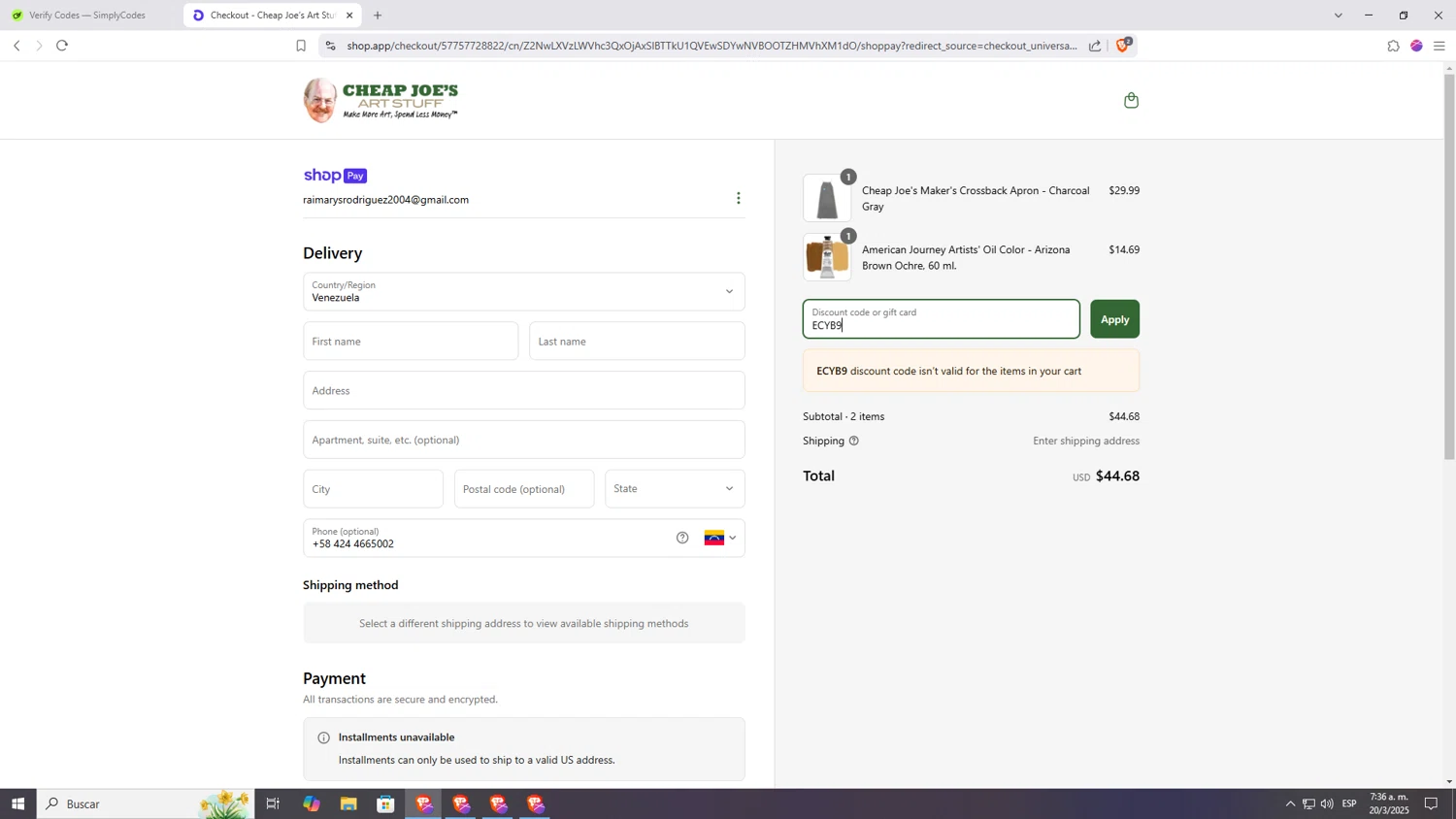Open Shop Pay account options menu
Image resolution: width=1456 pixels, height=819 pixels.
[738, 198]
